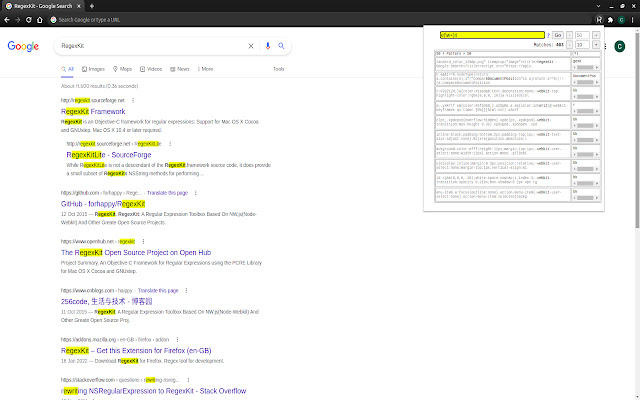Open options for openhub.net result
The width and height of the screenshot is (640, 400).
click(143, 242)
